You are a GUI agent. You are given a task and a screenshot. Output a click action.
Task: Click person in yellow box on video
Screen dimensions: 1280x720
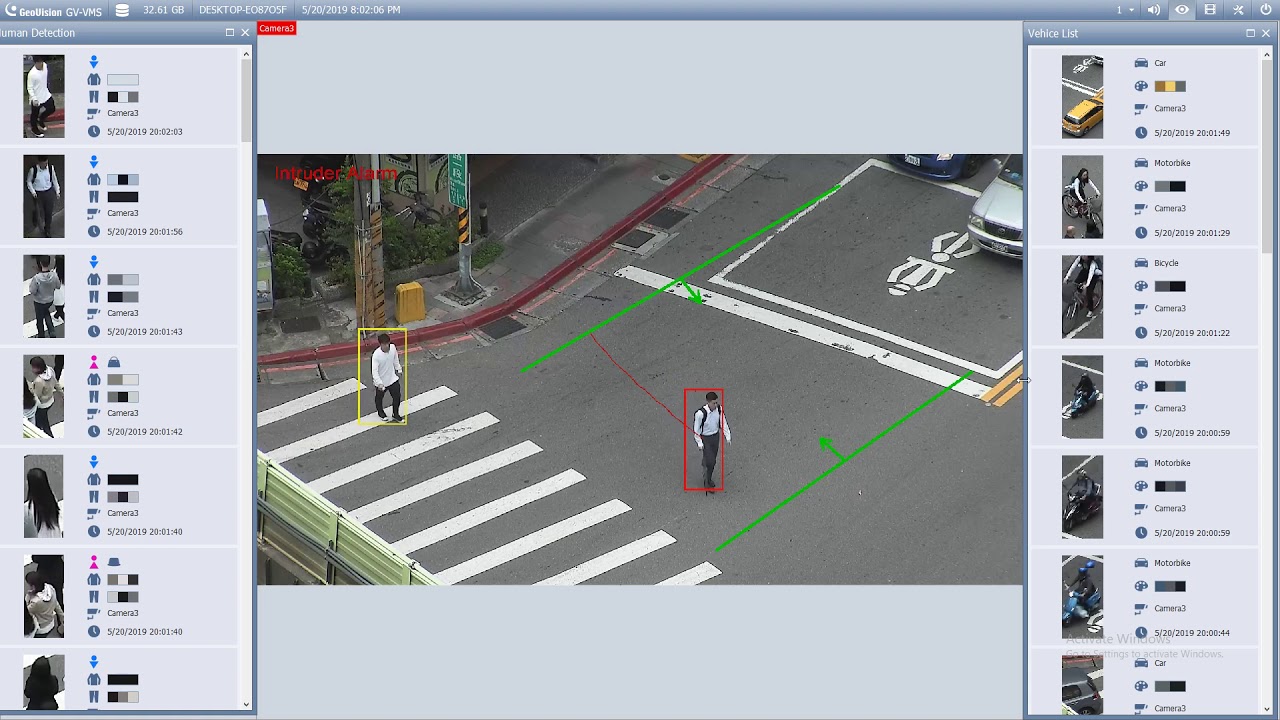pos(385,377)
